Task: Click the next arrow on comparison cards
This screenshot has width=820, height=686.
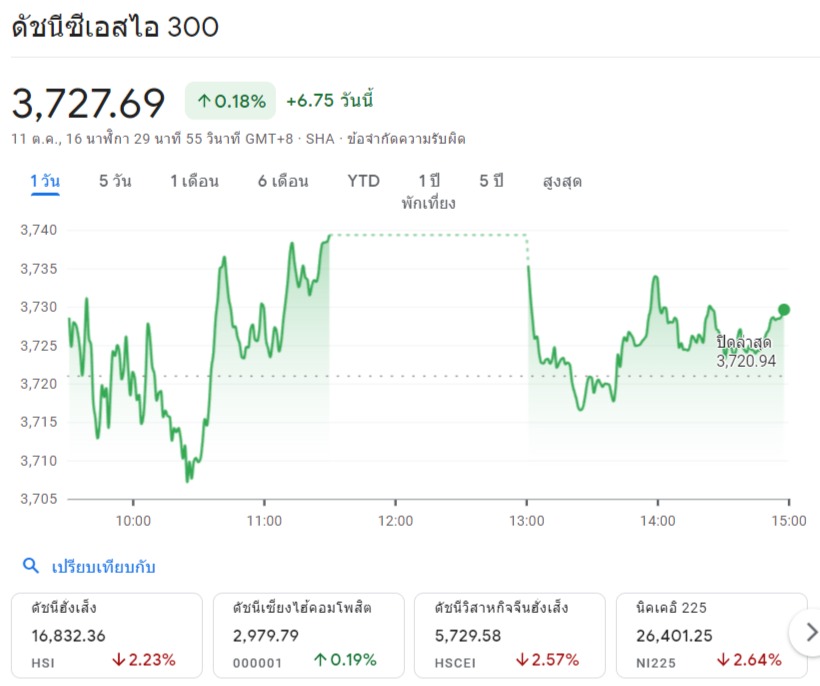Action: click(804, 632)
